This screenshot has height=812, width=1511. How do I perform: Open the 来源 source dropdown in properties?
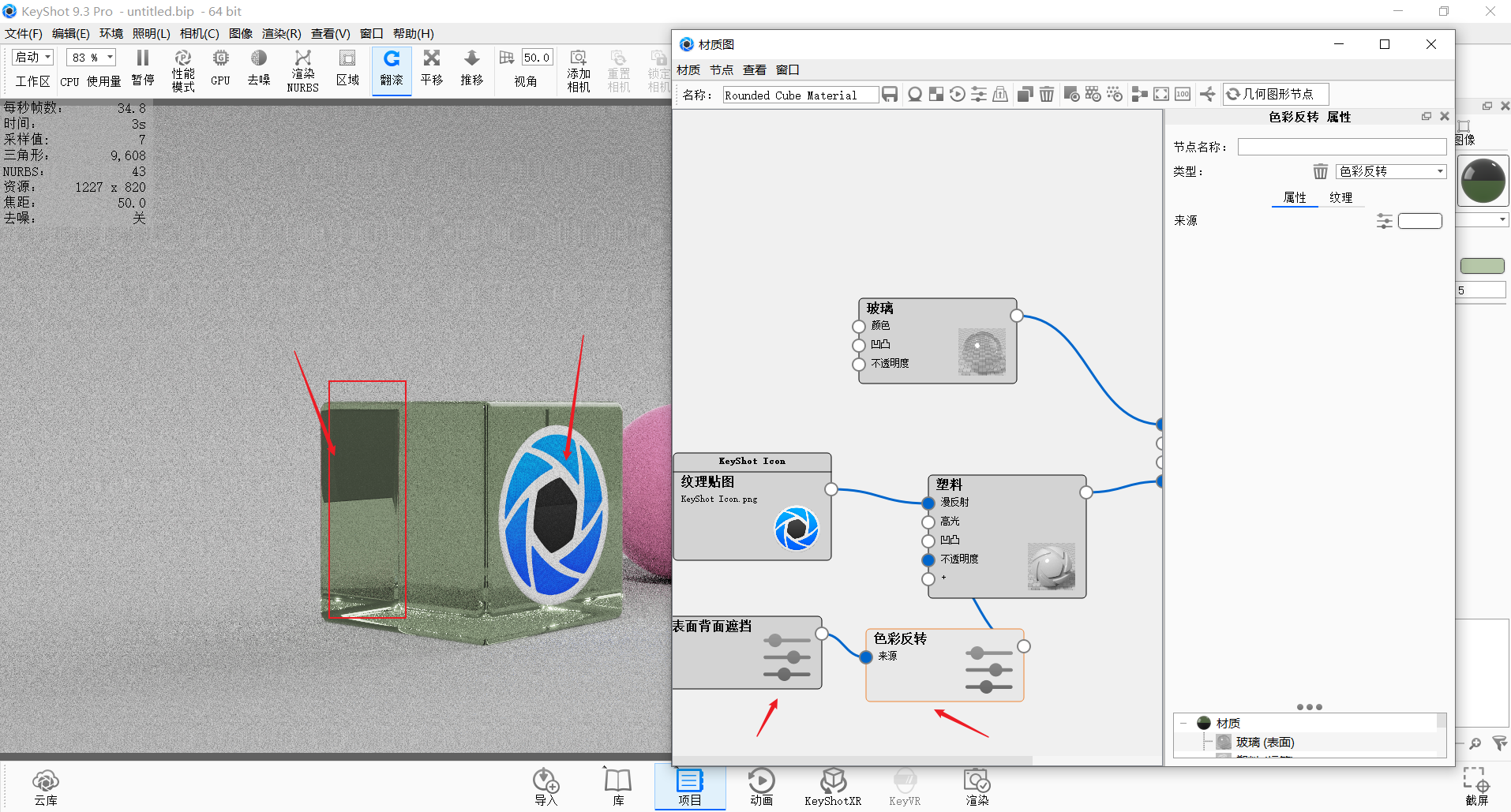click(x=1419, y=221)
